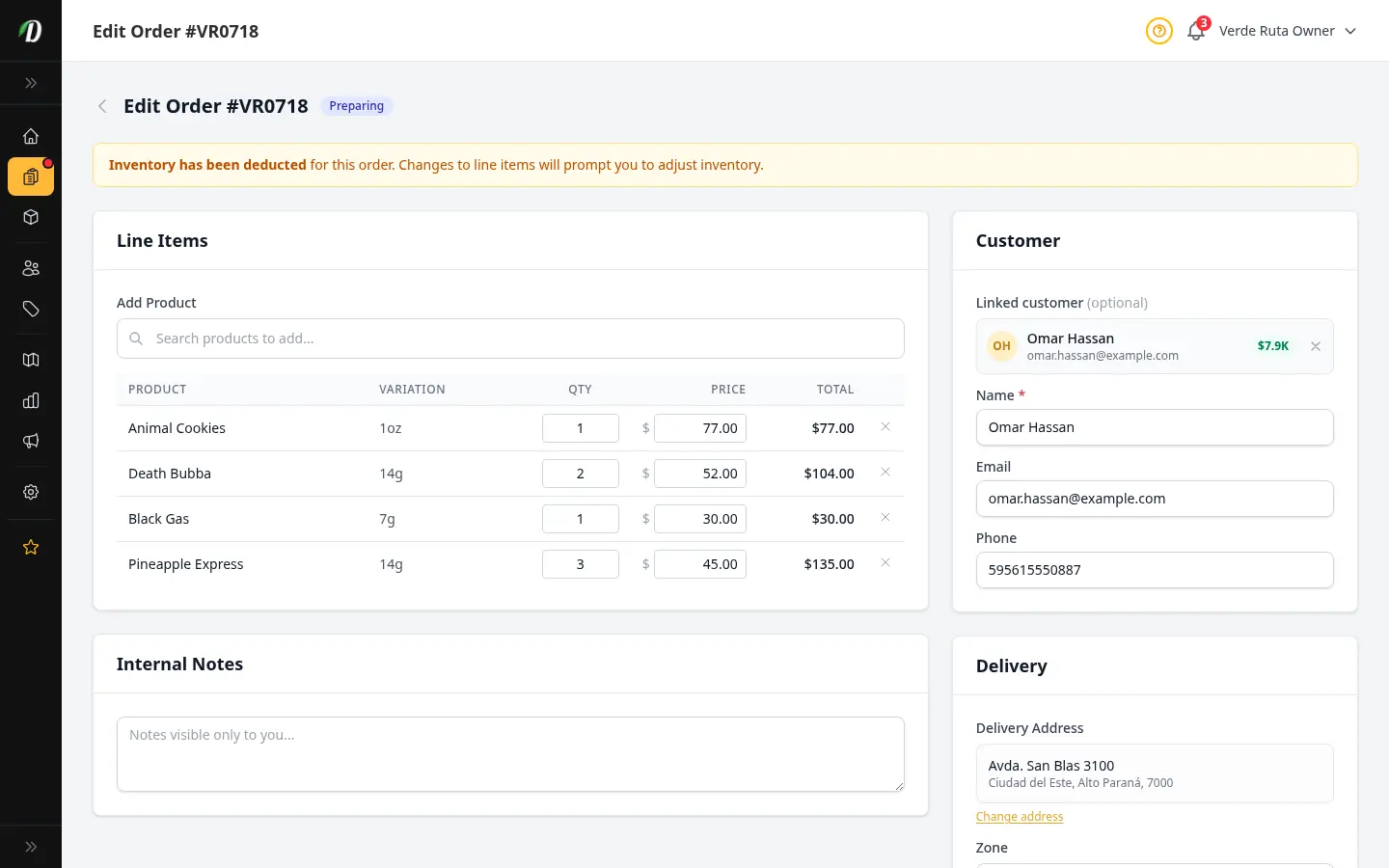1389x868 pixels.
Task: Click the Internal Notes text area
Action: point(510,754)
